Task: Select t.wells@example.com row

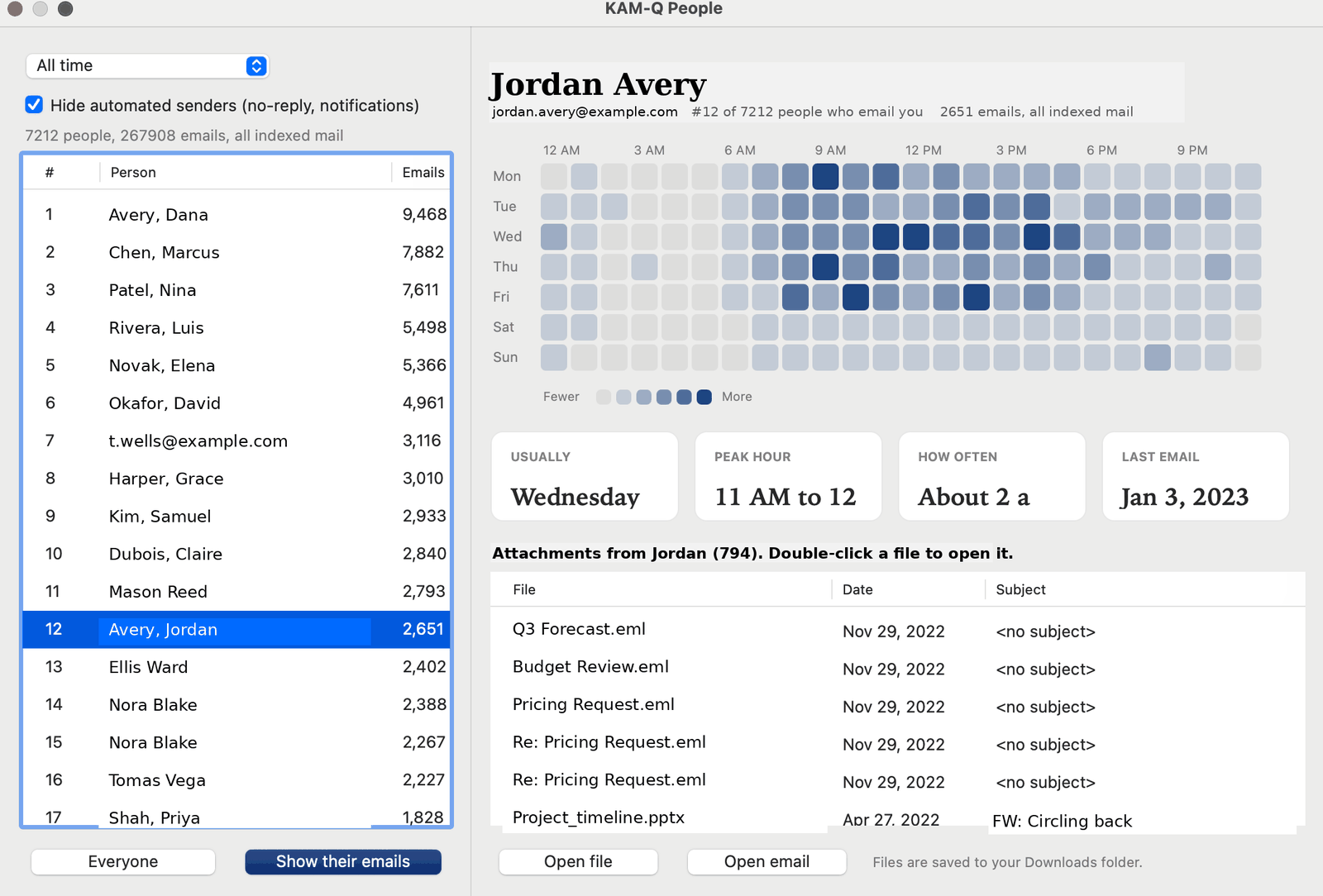Action: click(236, 441)
